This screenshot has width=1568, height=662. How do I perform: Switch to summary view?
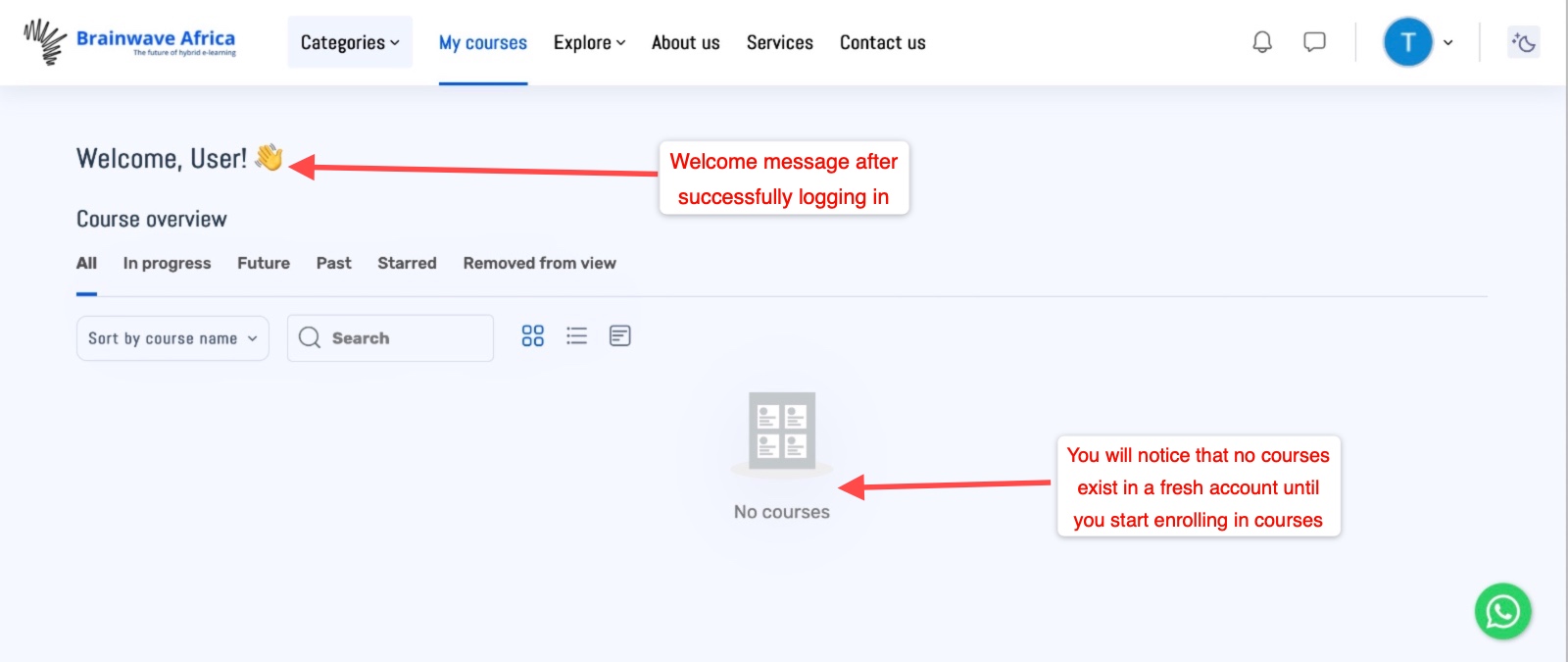click(x=619, y=336)
